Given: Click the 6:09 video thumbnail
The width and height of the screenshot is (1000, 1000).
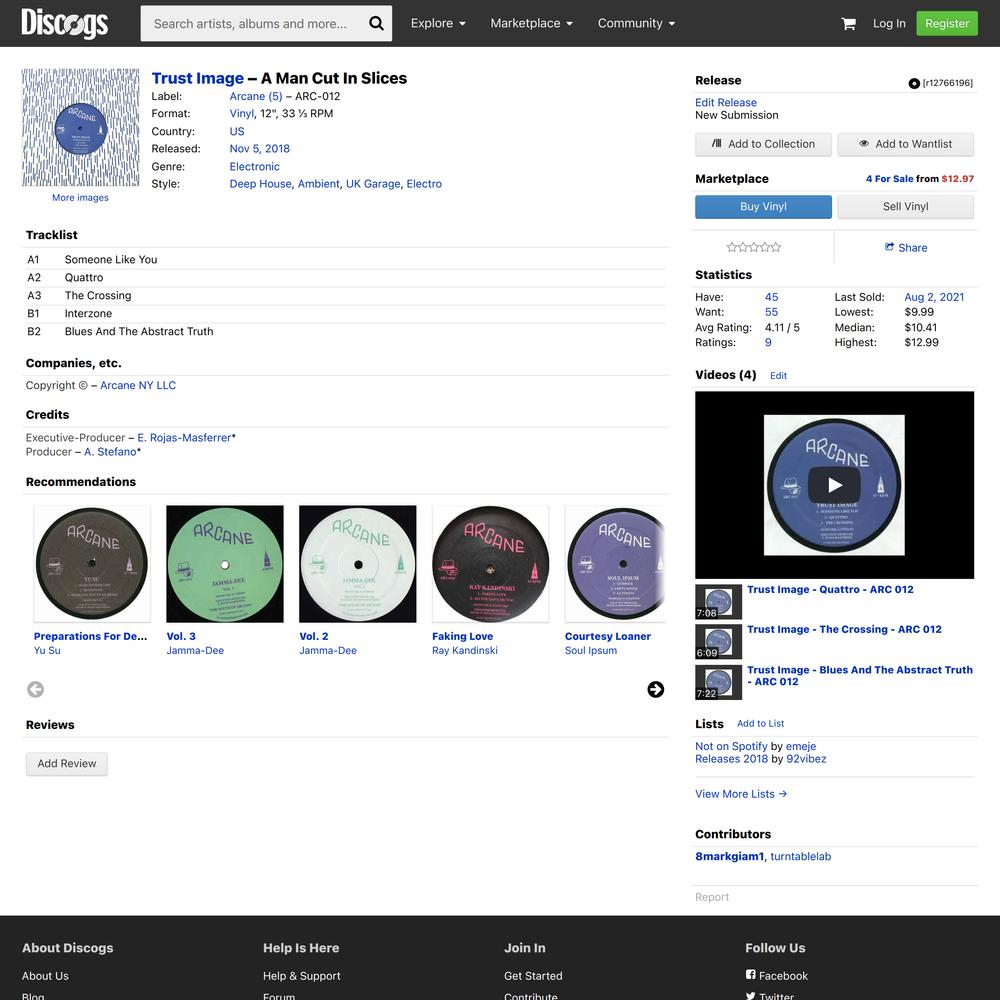Looking at the screenshot, I should click(718, 642).
